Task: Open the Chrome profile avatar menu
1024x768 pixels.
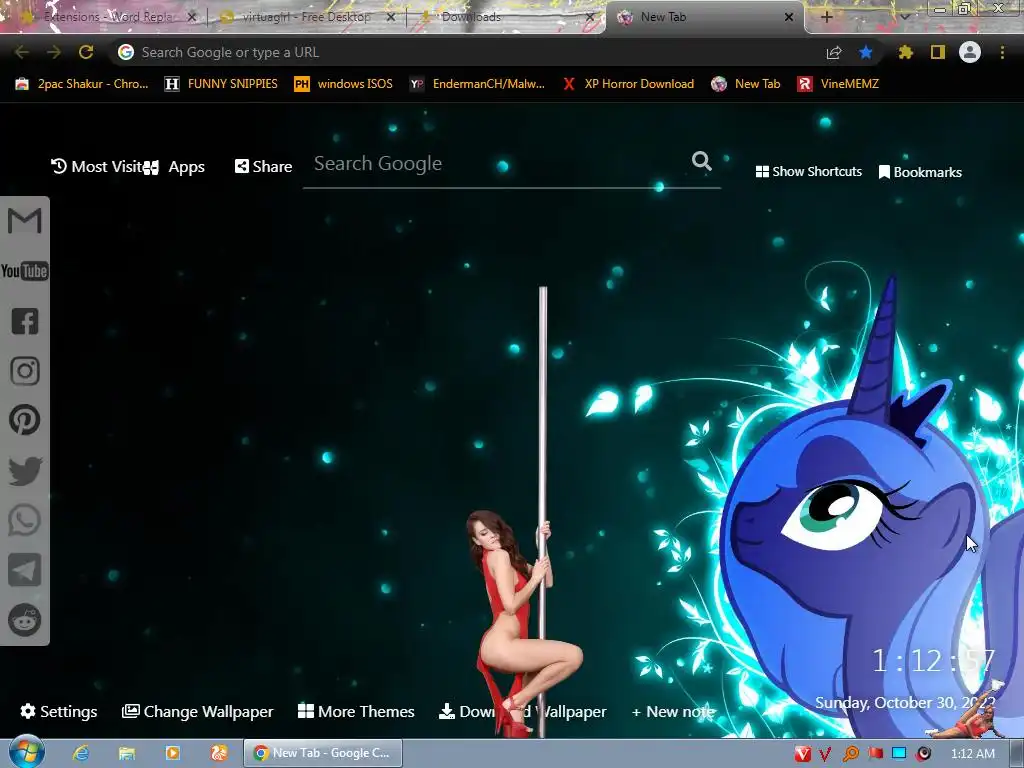Action: 970,52
